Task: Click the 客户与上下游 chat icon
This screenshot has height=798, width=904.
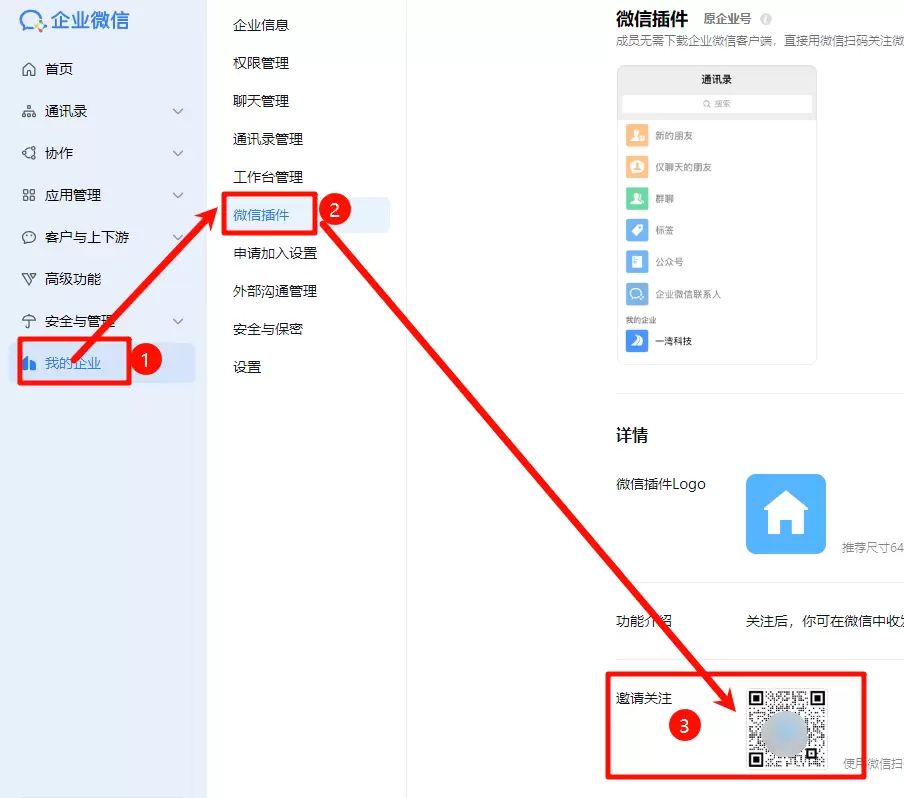Action: coord(27,237)
